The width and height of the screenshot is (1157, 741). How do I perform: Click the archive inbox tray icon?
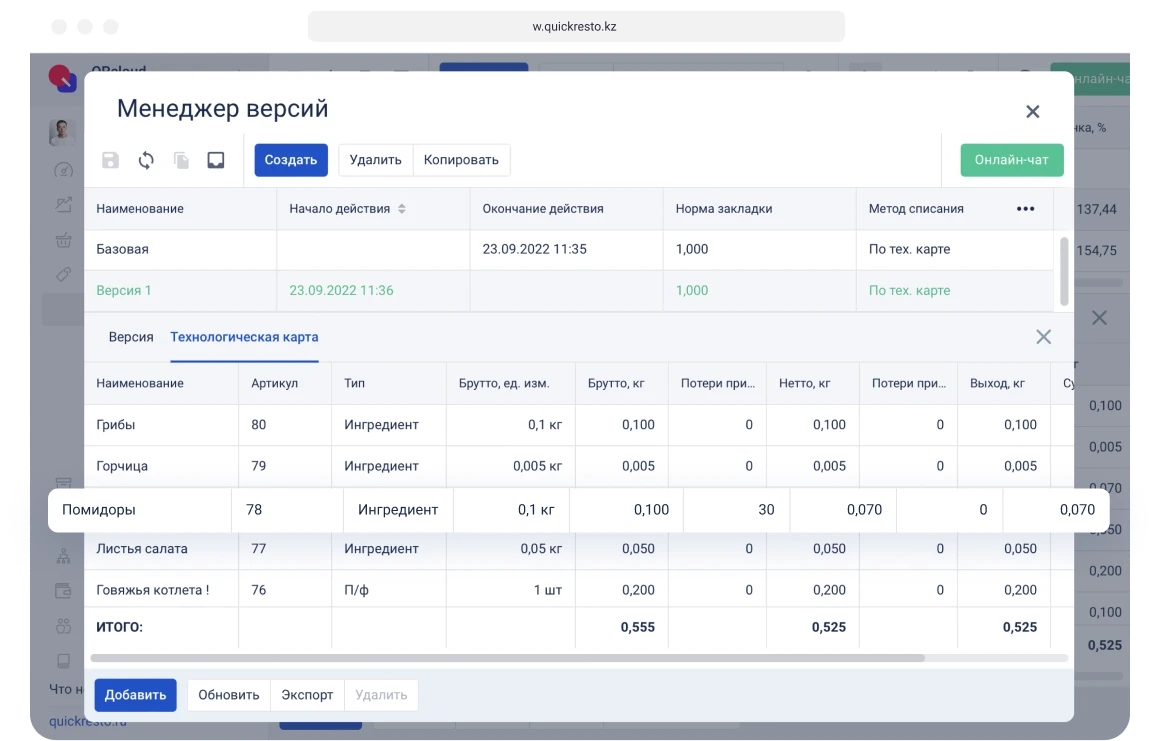point(216,160)
